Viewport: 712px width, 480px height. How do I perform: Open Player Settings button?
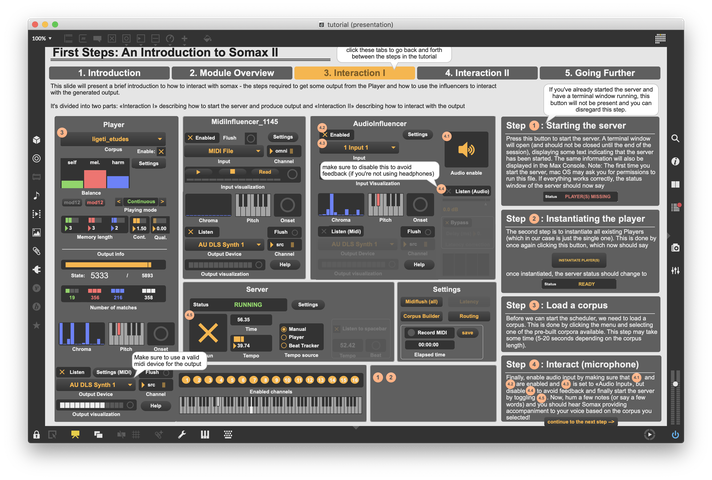pos(148,163)
